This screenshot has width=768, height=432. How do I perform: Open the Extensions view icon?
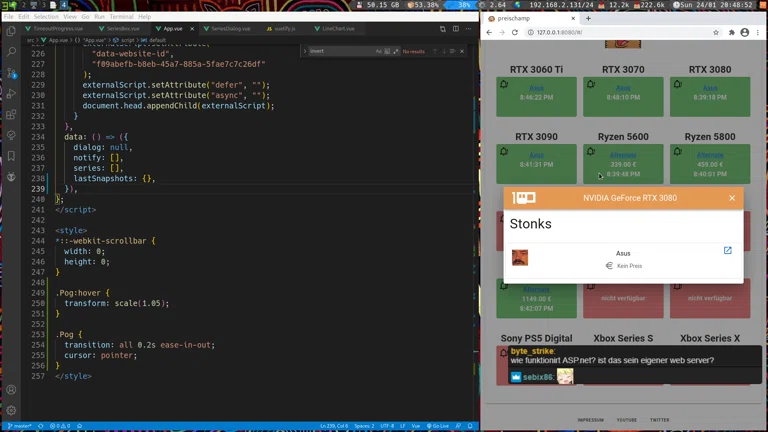coord(11,114)
